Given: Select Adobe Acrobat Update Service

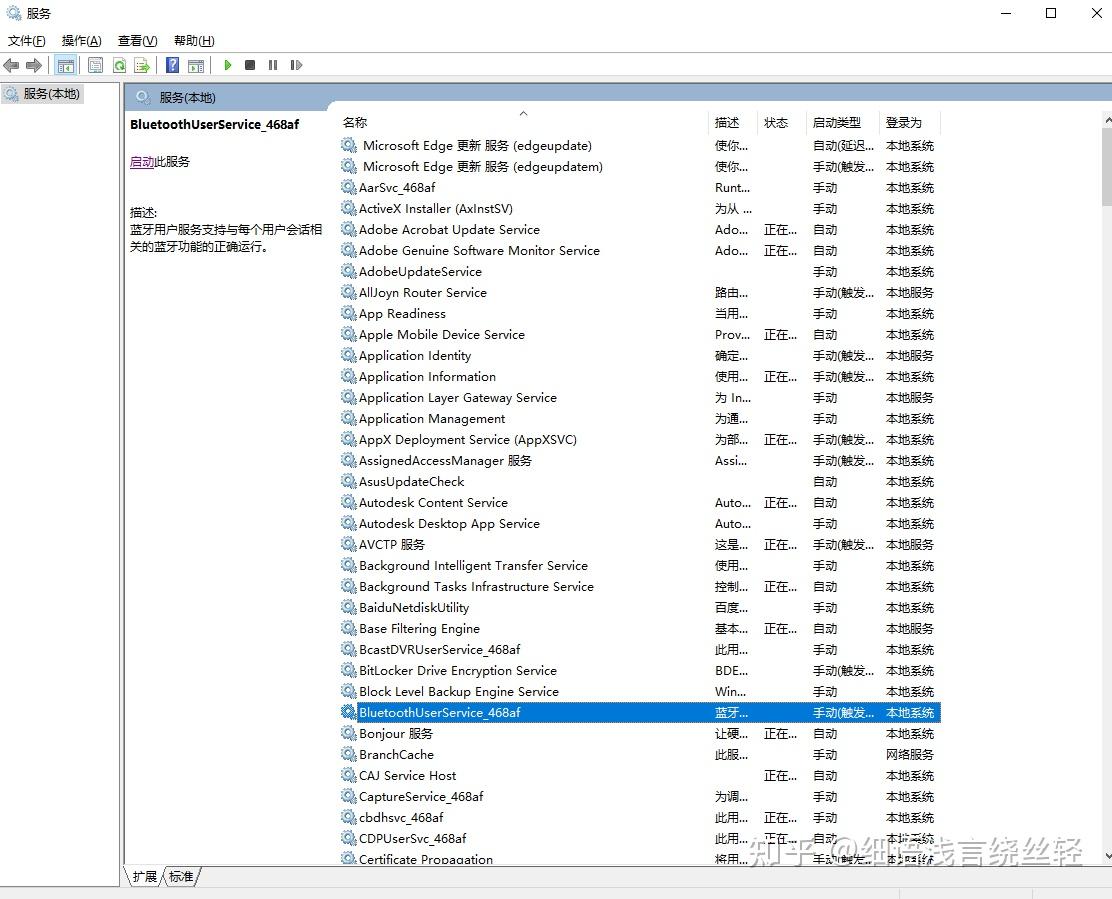Looking at the screenshot, I should pyautogui.click(x=640, y=230).
